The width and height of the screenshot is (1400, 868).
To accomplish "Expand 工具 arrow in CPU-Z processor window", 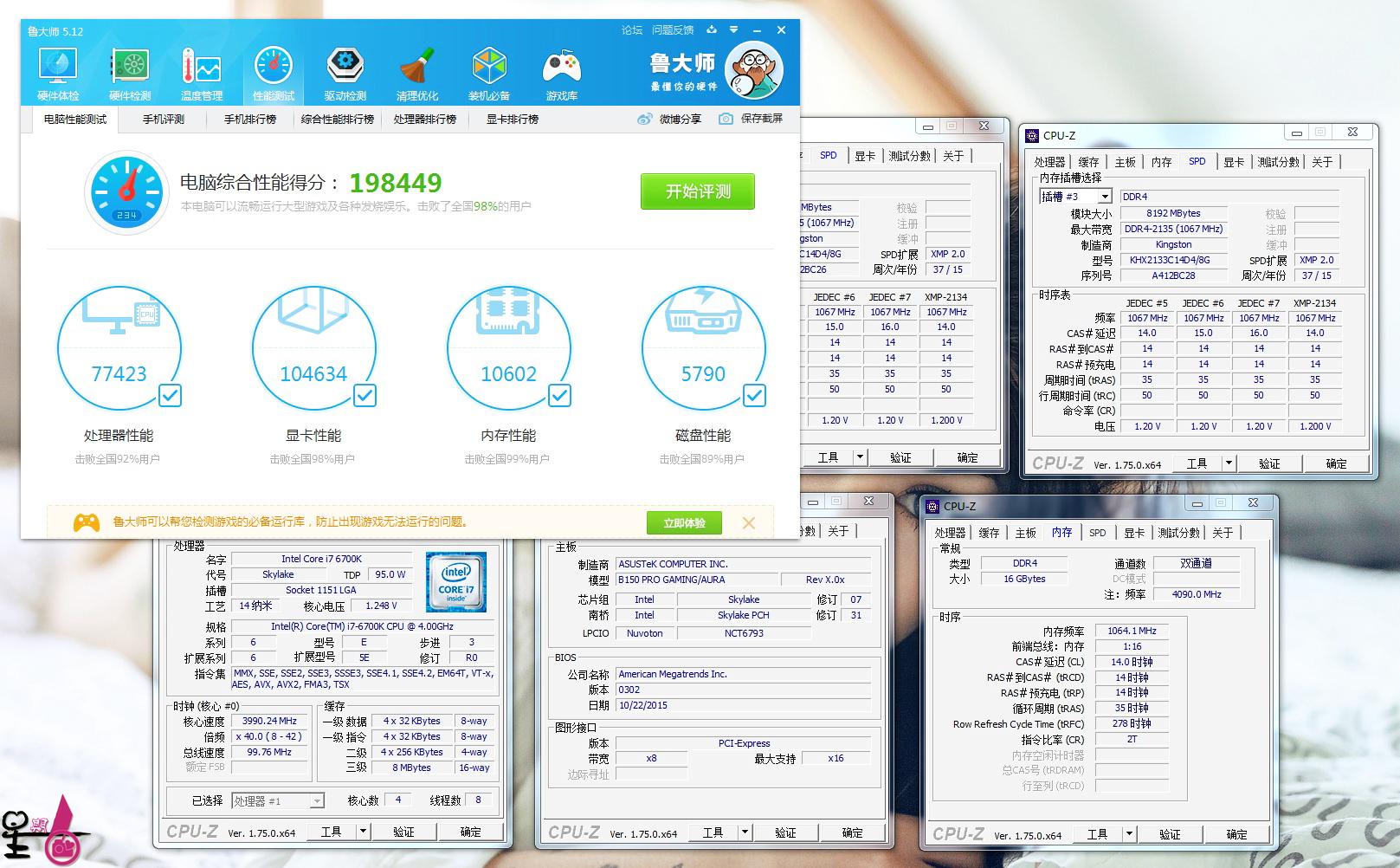I will click(364, 832).
